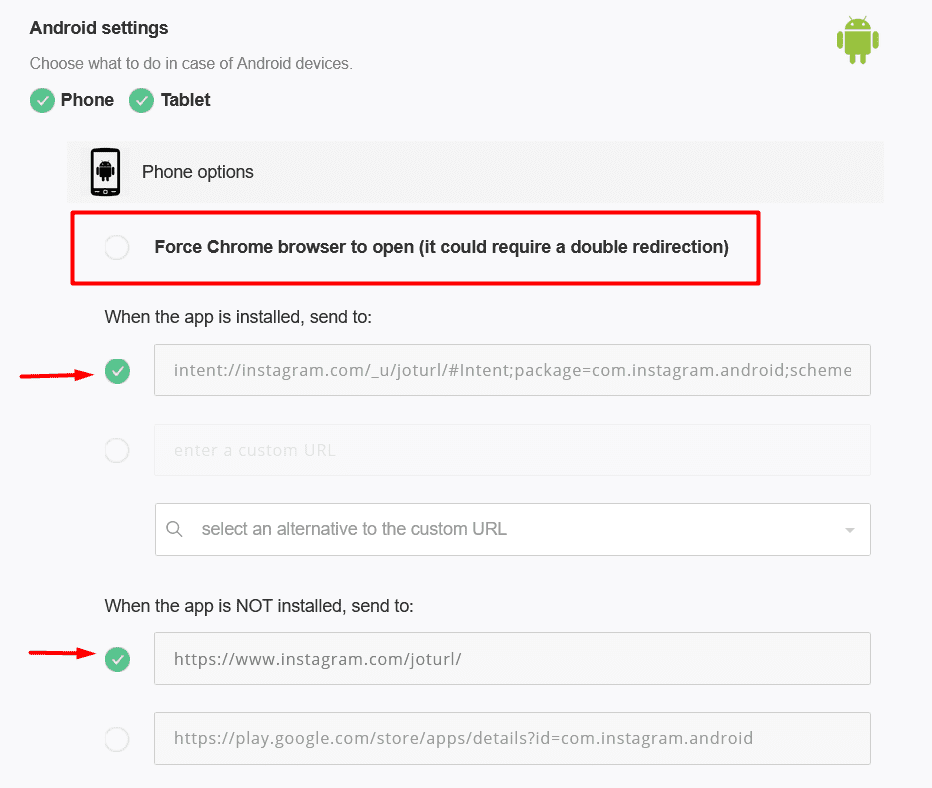Enable Force Chrome browser to open option
Screen dimensions: 932x788
(117, 247)
